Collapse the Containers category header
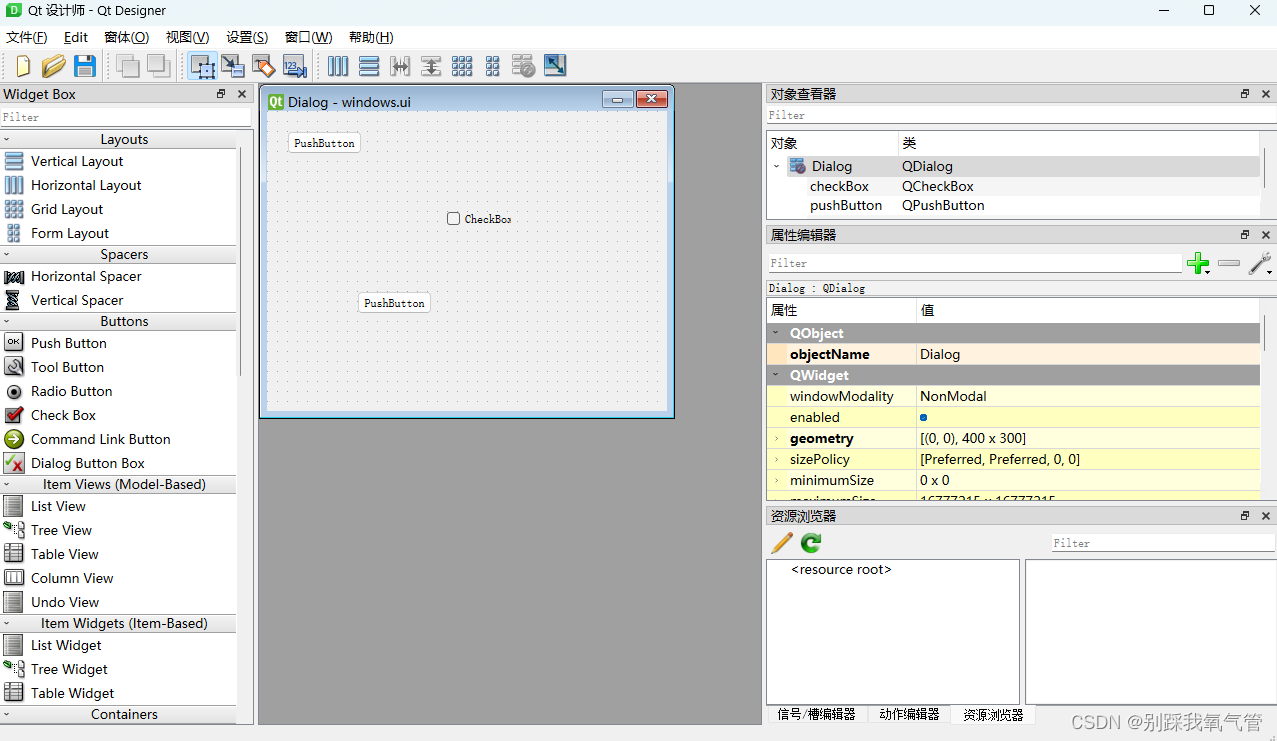1277x741 pixels. pos(6,714)
